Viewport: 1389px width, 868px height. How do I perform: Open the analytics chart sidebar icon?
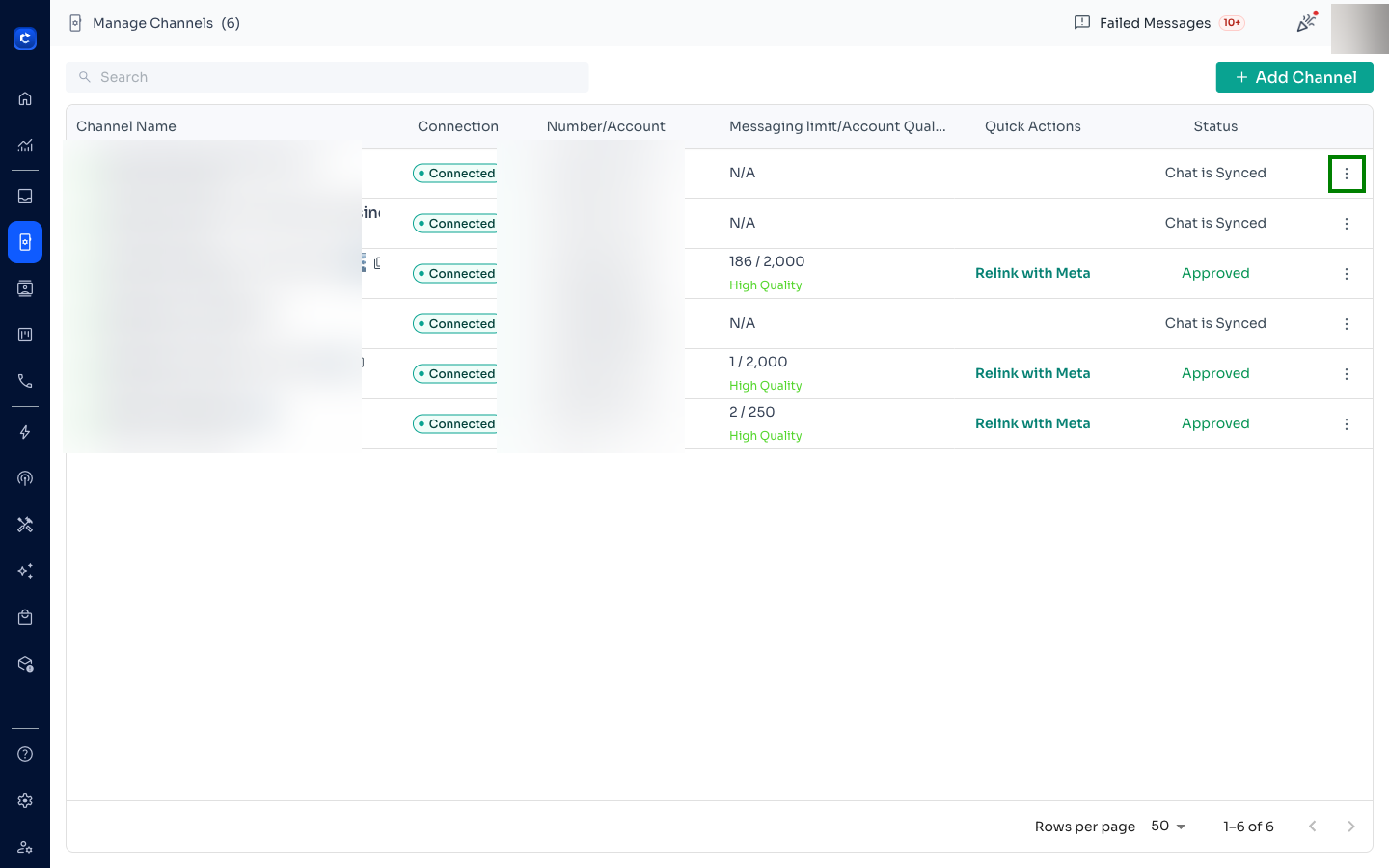(x=25, y=146)
